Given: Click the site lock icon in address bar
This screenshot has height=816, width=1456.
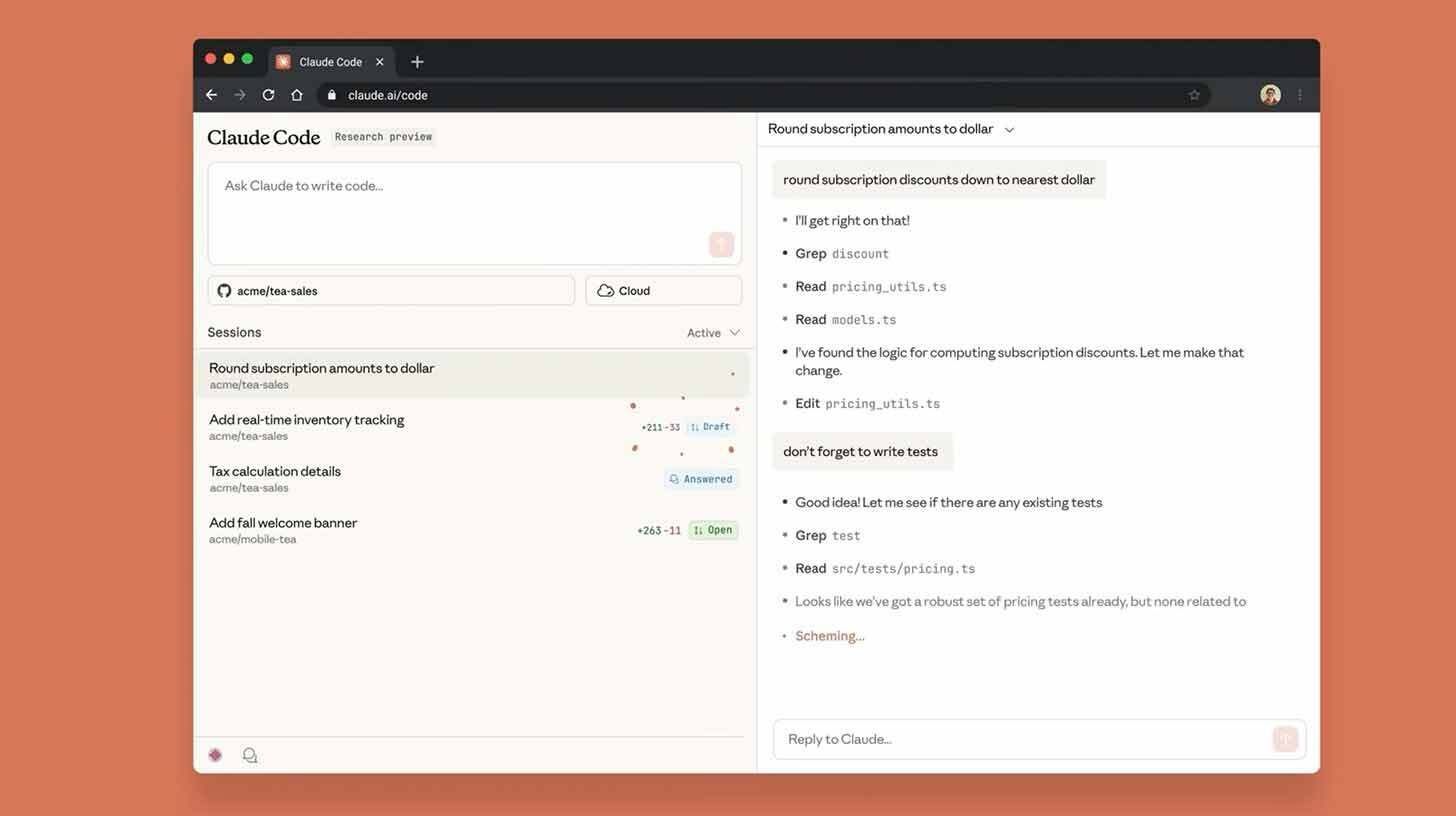Looking at the screenshot, I should pos(332,95).
